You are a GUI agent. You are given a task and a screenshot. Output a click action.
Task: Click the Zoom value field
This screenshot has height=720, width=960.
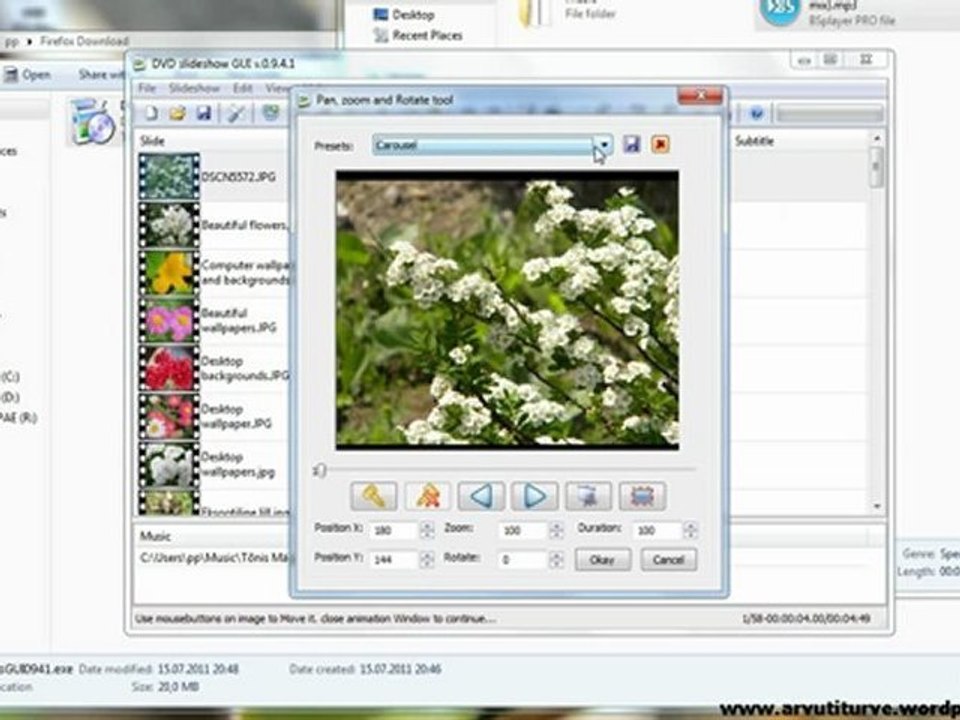tap(523, 530)
